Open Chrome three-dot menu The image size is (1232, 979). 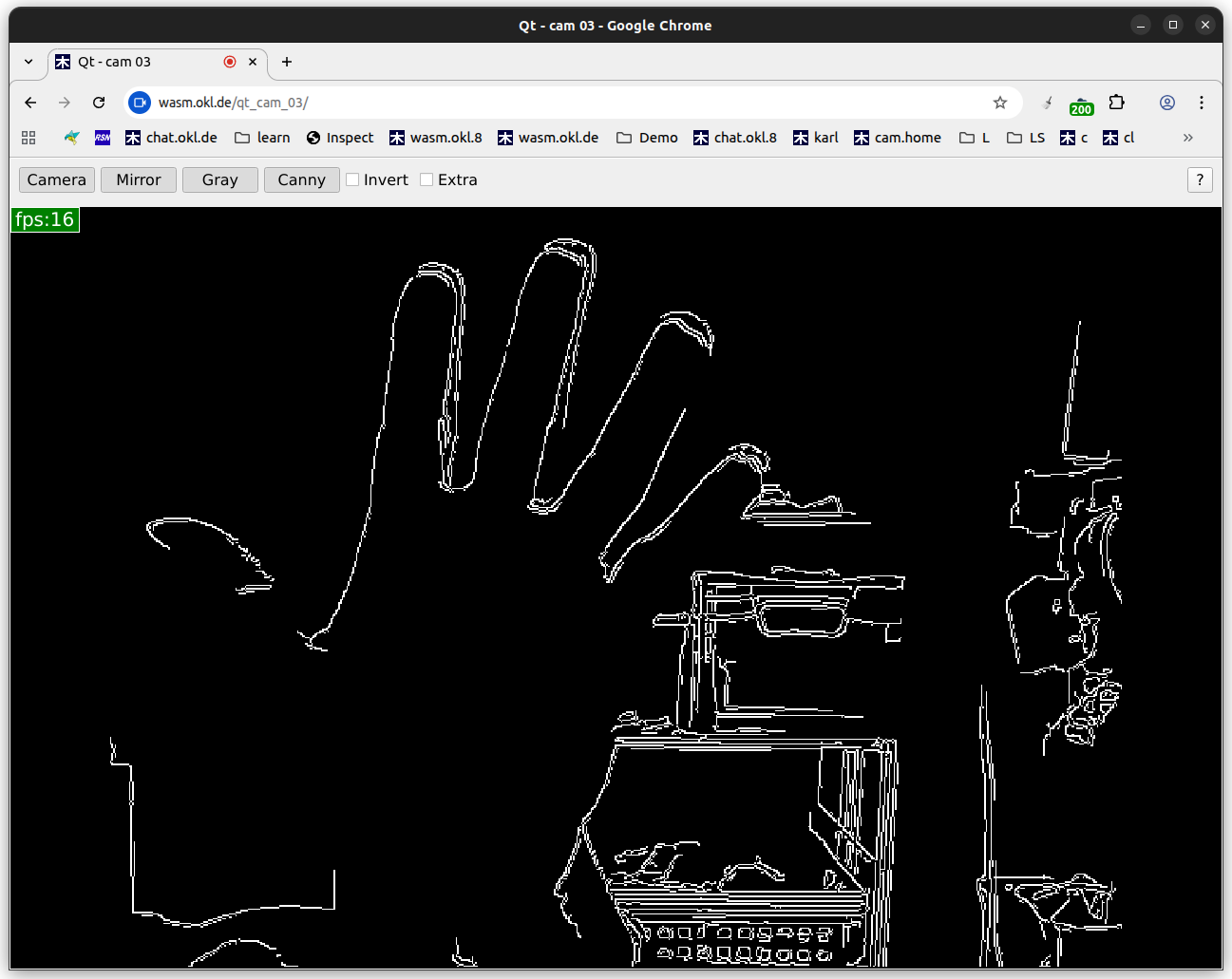coord(1202,103)
